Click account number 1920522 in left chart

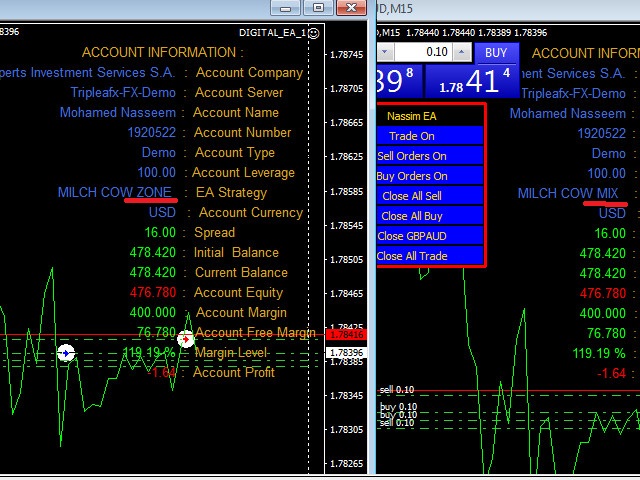click(x=151, y=133)
